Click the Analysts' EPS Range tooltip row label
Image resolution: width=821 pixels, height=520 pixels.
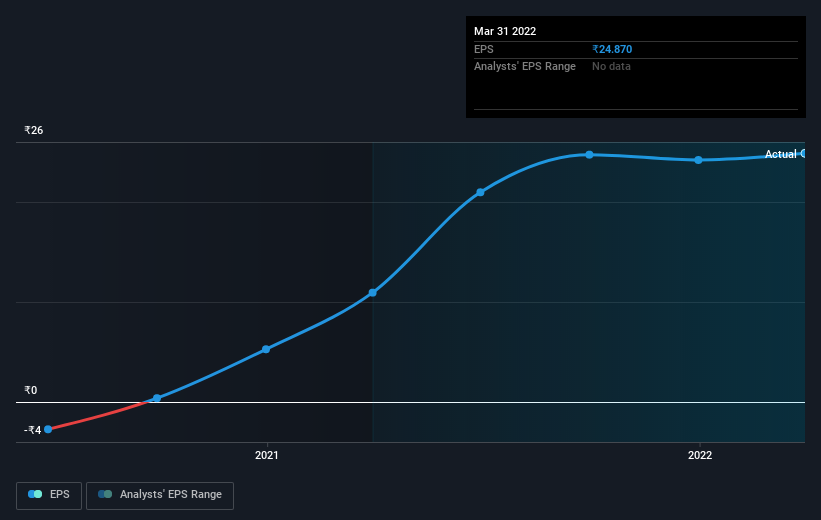525,67
